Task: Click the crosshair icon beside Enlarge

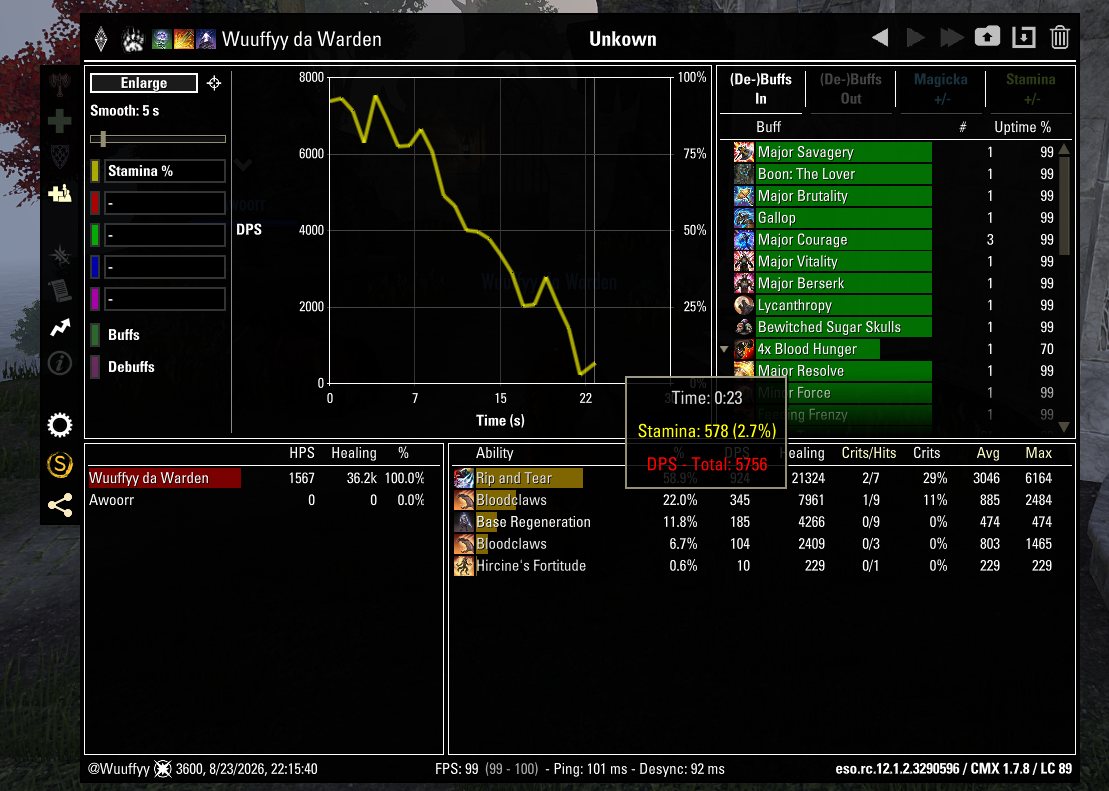Action: 214,83
